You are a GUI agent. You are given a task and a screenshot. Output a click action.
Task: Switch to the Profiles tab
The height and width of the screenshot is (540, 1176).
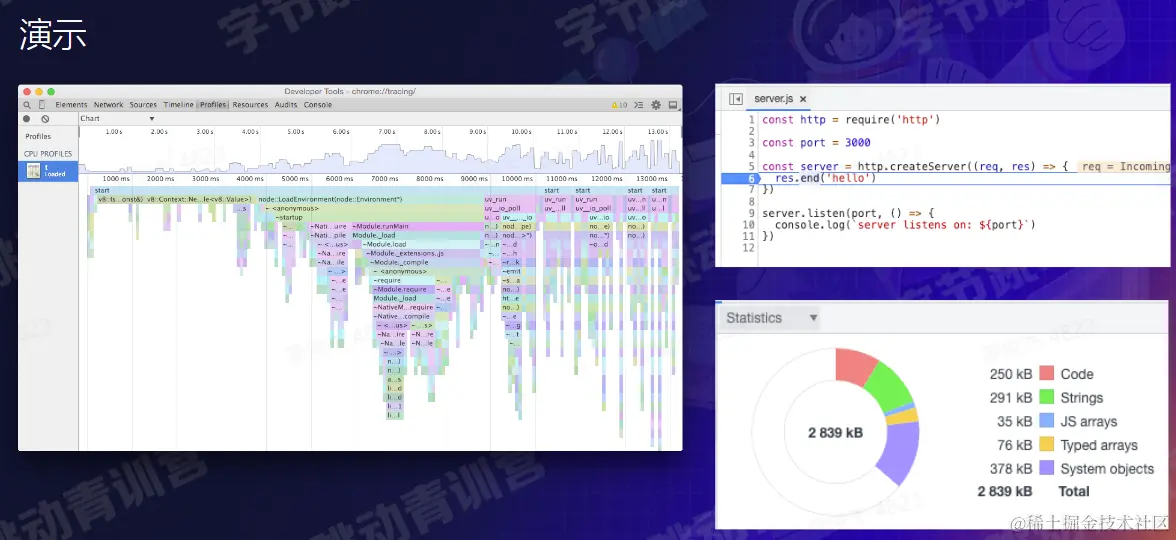pyautogui.click(x=213, y=105)
